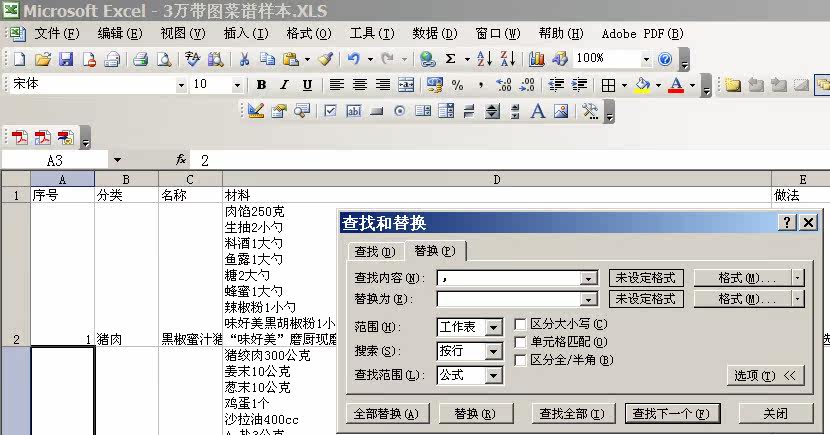Viewport: 830px width, 435px height.
Task: Open 搜索 按行 dropdown
Action: pos(493,351)
